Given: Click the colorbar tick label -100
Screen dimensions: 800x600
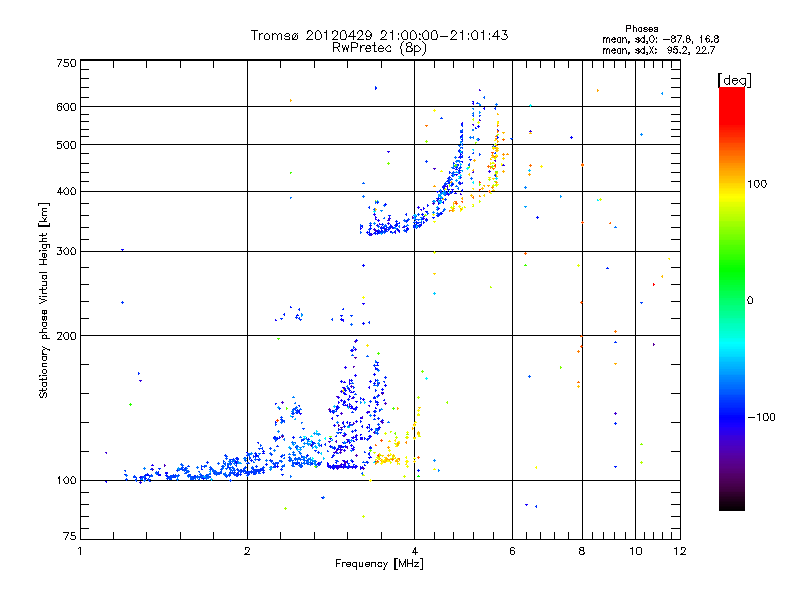Looking at the screenshot, I should 764,416.
